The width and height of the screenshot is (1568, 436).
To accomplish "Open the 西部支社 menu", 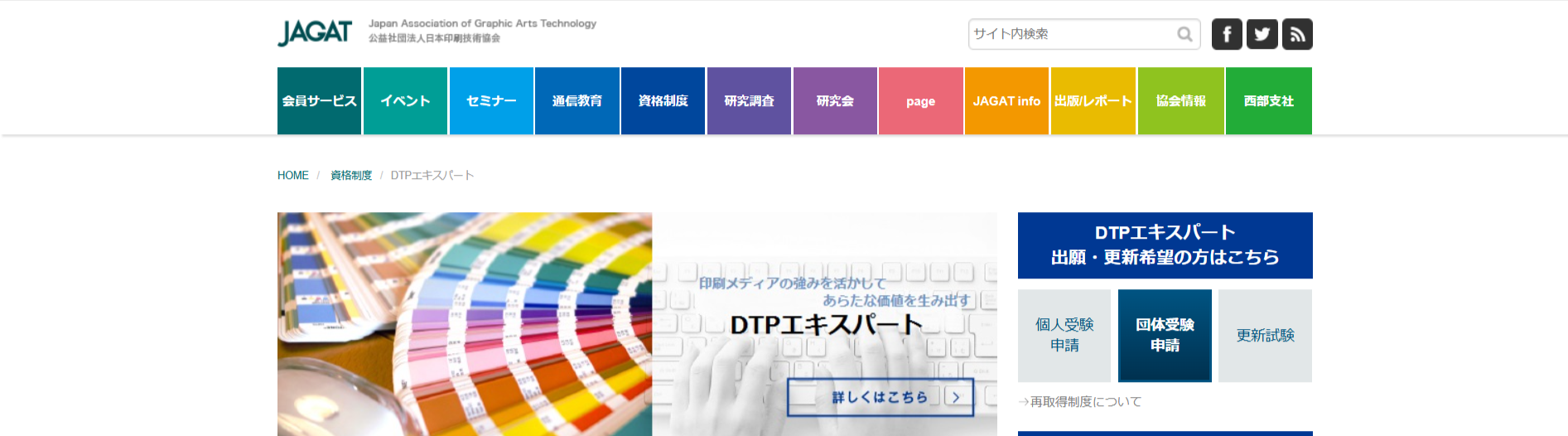I will click(1269, 101).
